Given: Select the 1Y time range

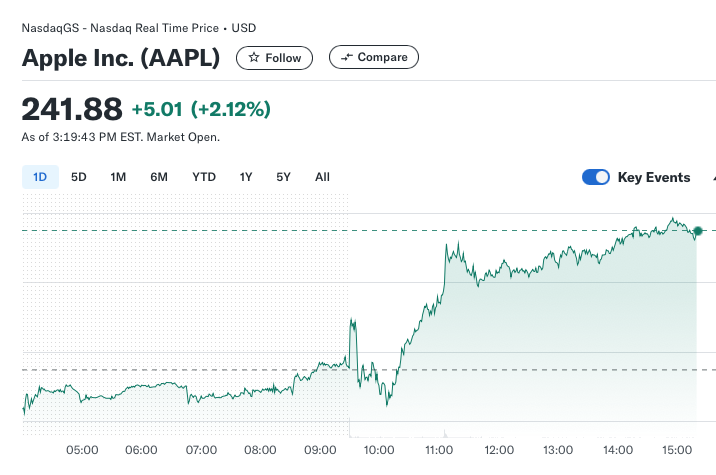Looking at the screenshot, I should coord(246,177).
